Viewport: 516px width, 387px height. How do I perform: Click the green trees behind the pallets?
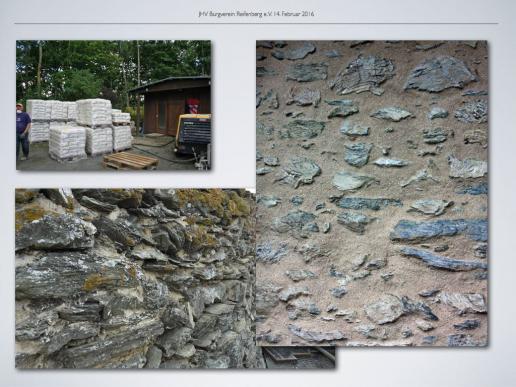(83, 67)
